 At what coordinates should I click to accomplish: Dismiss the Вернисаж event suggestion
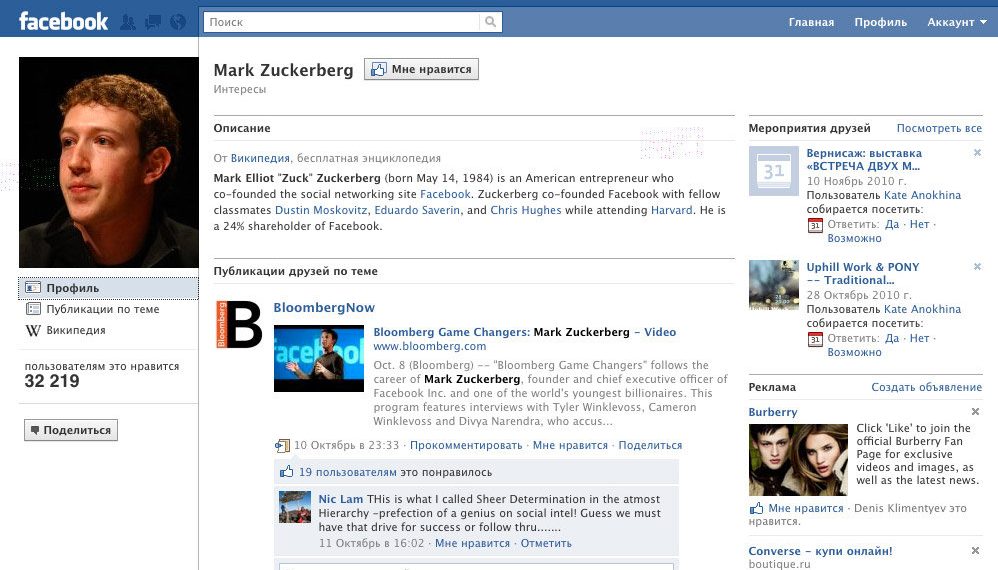(x=977, y=153)
